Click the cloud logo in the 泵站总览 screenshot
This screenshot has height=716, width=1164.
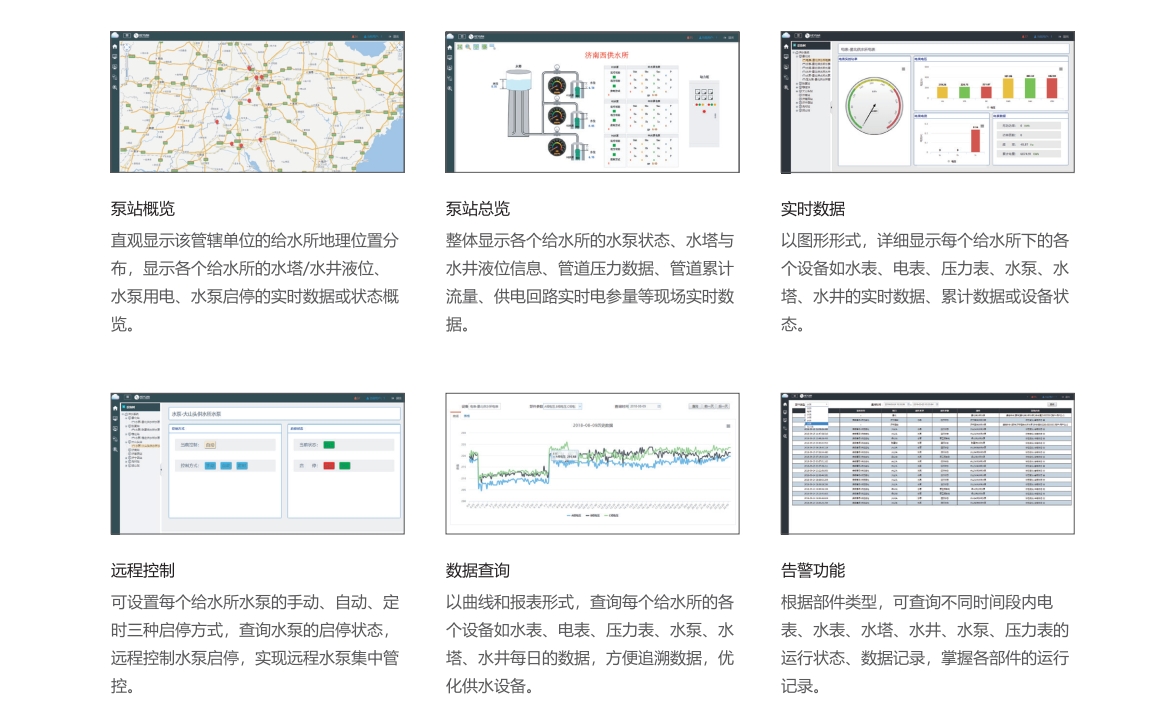coord(451,36)
